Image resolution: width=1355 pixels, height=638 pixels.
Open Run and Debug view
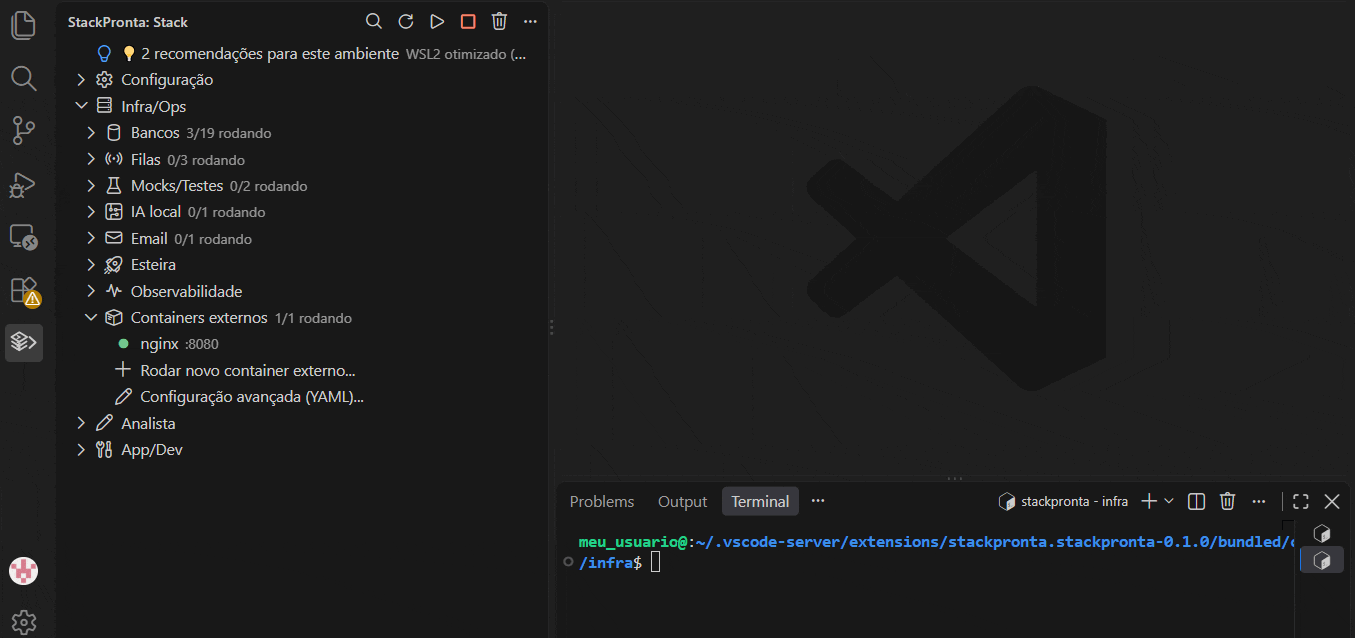[x=23, y=184]
